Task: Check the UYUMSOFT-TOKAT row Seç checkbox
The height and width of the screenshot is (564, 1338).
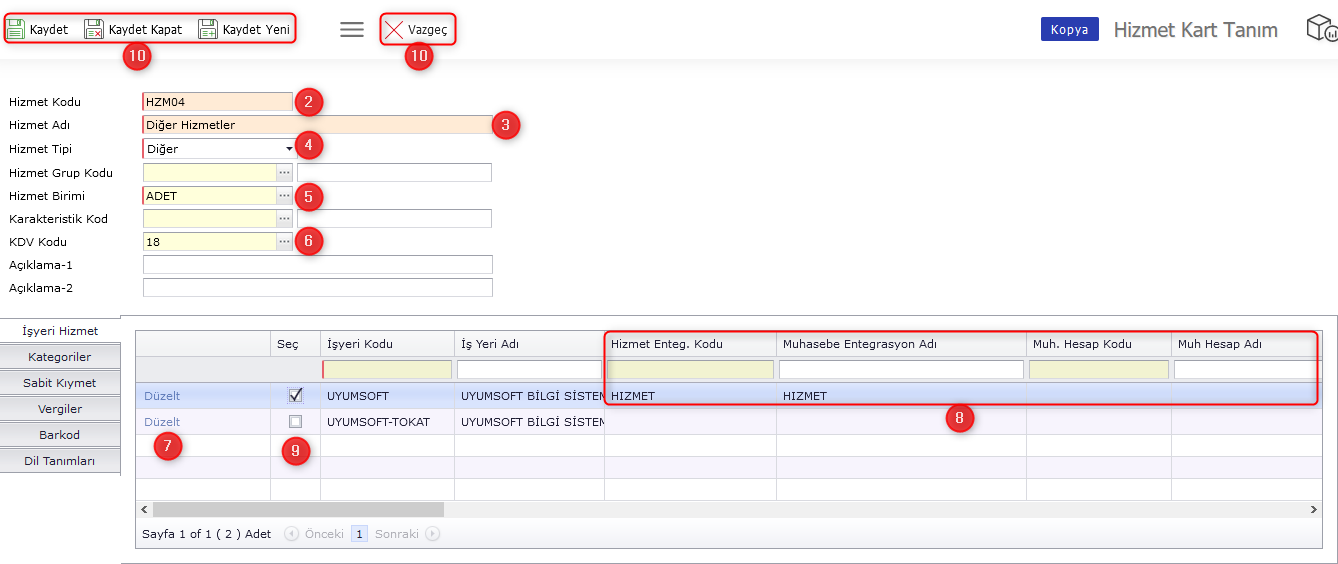Action: pos(295,422)
